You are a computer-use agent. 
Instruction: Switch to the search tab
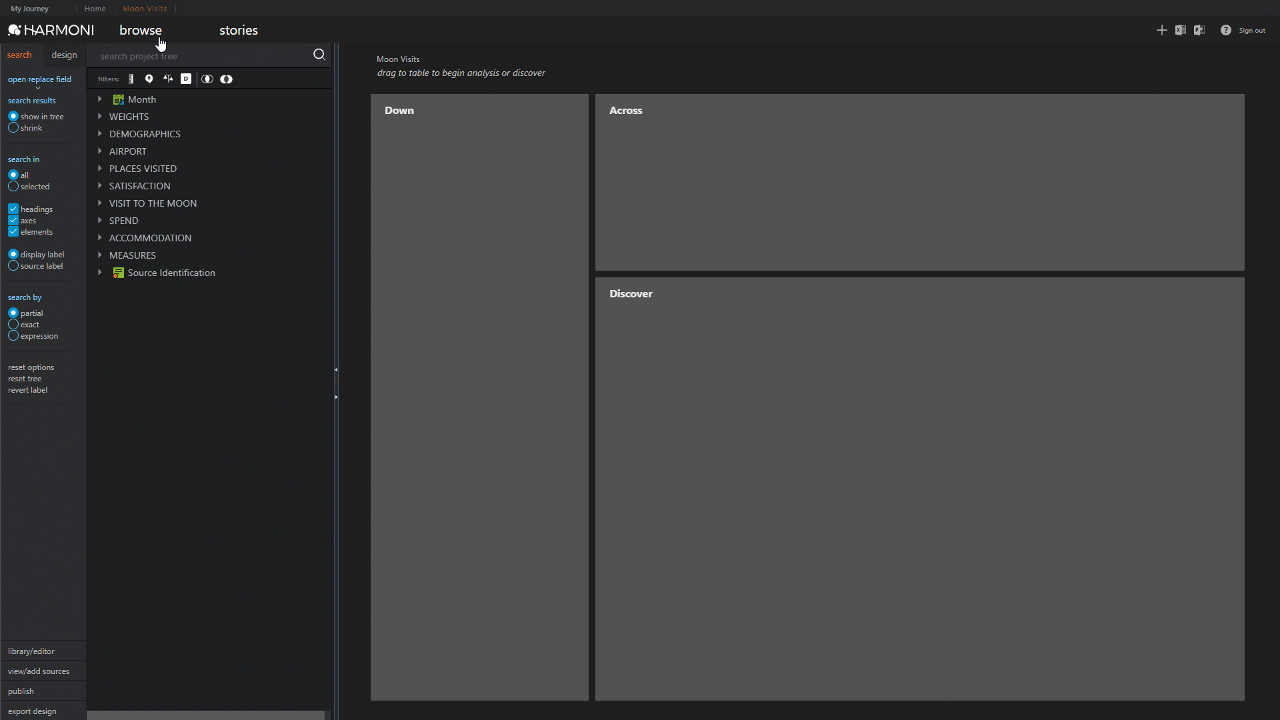[x=19, y=55]
